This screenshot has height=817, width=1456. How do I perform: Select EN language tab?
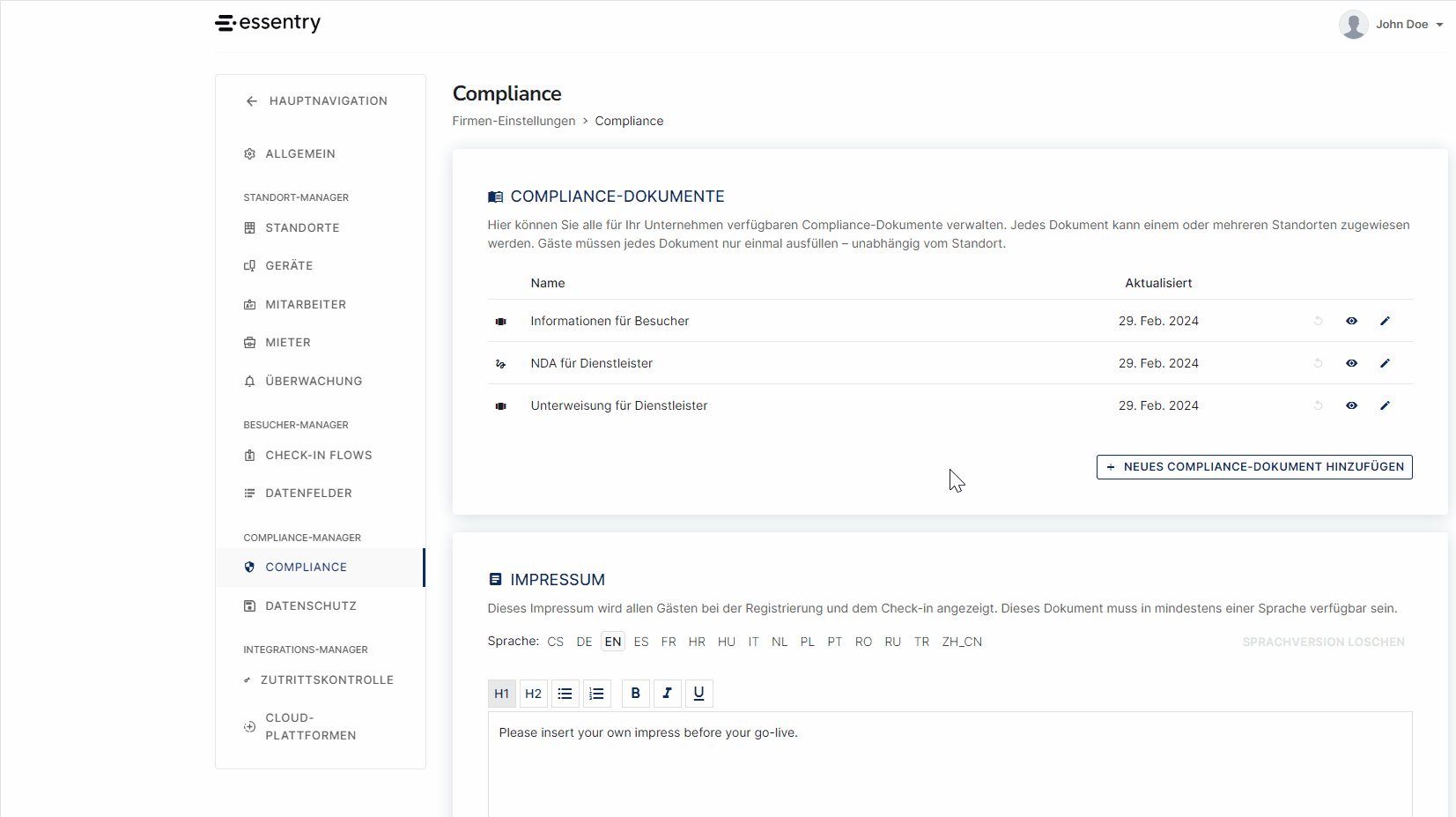pyautogui.click(x=613, y=642)
